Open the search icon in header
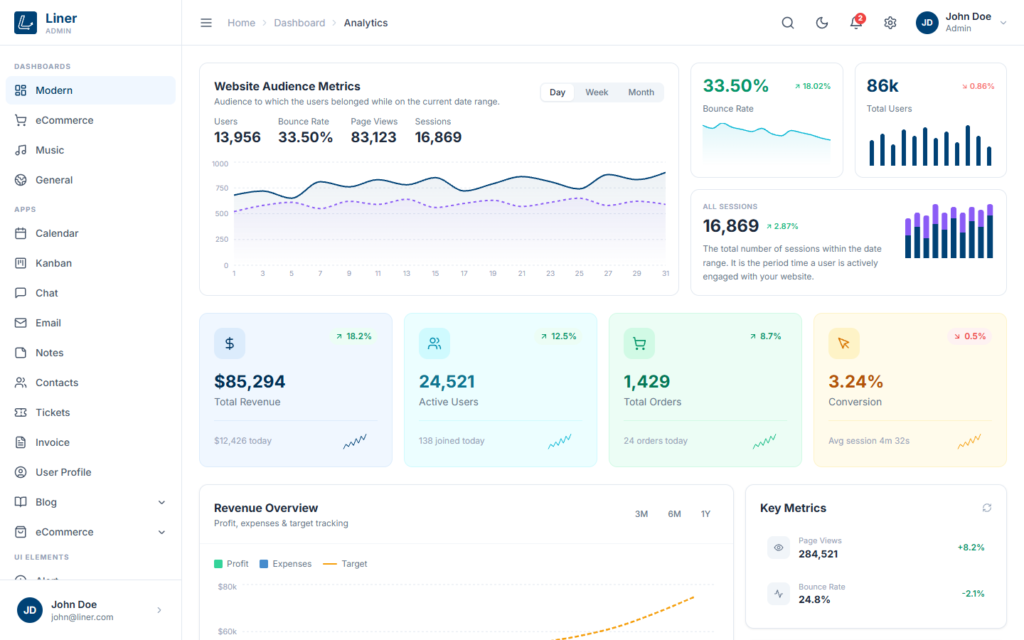The width and height of the screenshot is (1024, 640). [x=788, y=23]
